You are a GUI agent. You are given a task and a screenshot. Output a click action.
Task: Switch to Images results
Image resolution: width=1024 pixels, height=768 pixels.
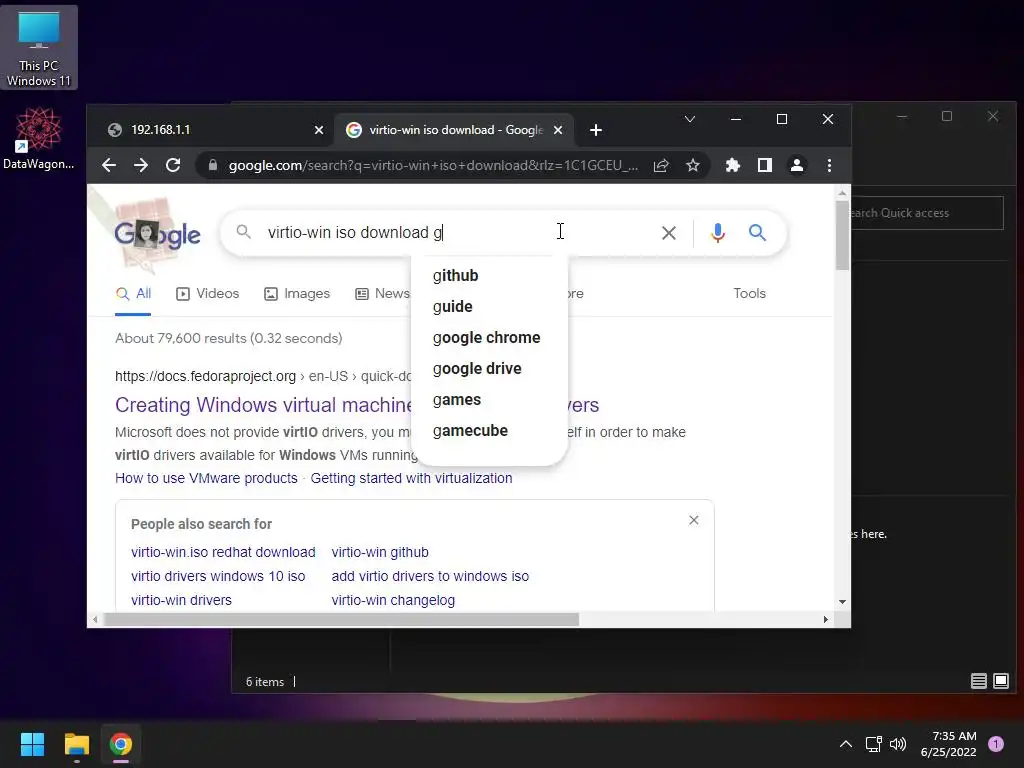pos(296,294)
